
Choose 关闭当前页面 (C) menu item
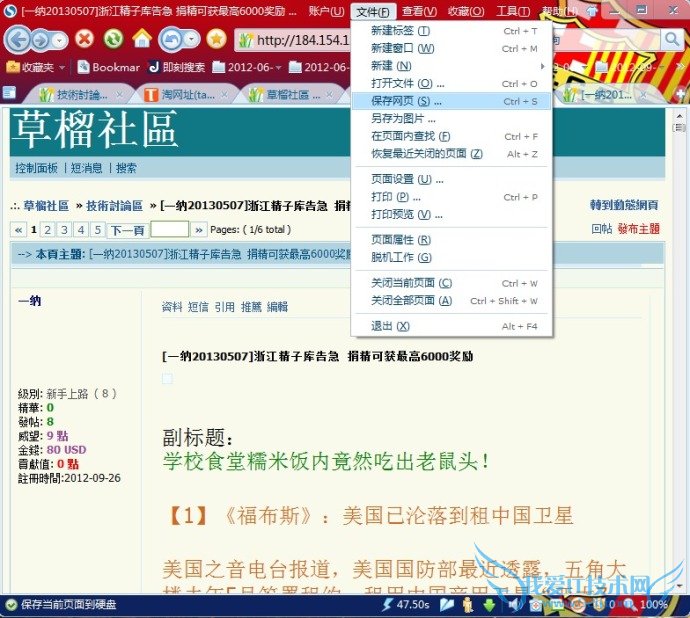[x=452, y=283]
